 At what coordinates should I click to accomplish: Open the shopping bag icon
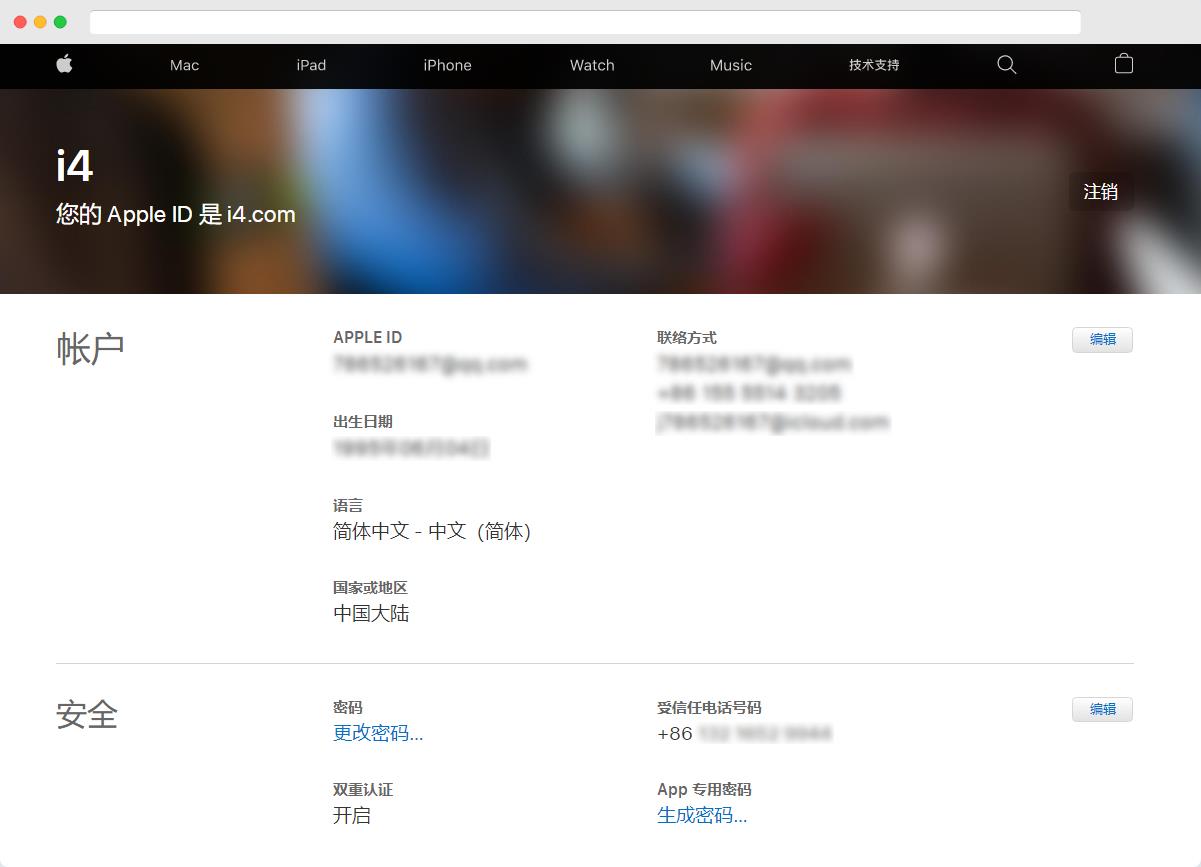click(1123, 64)
